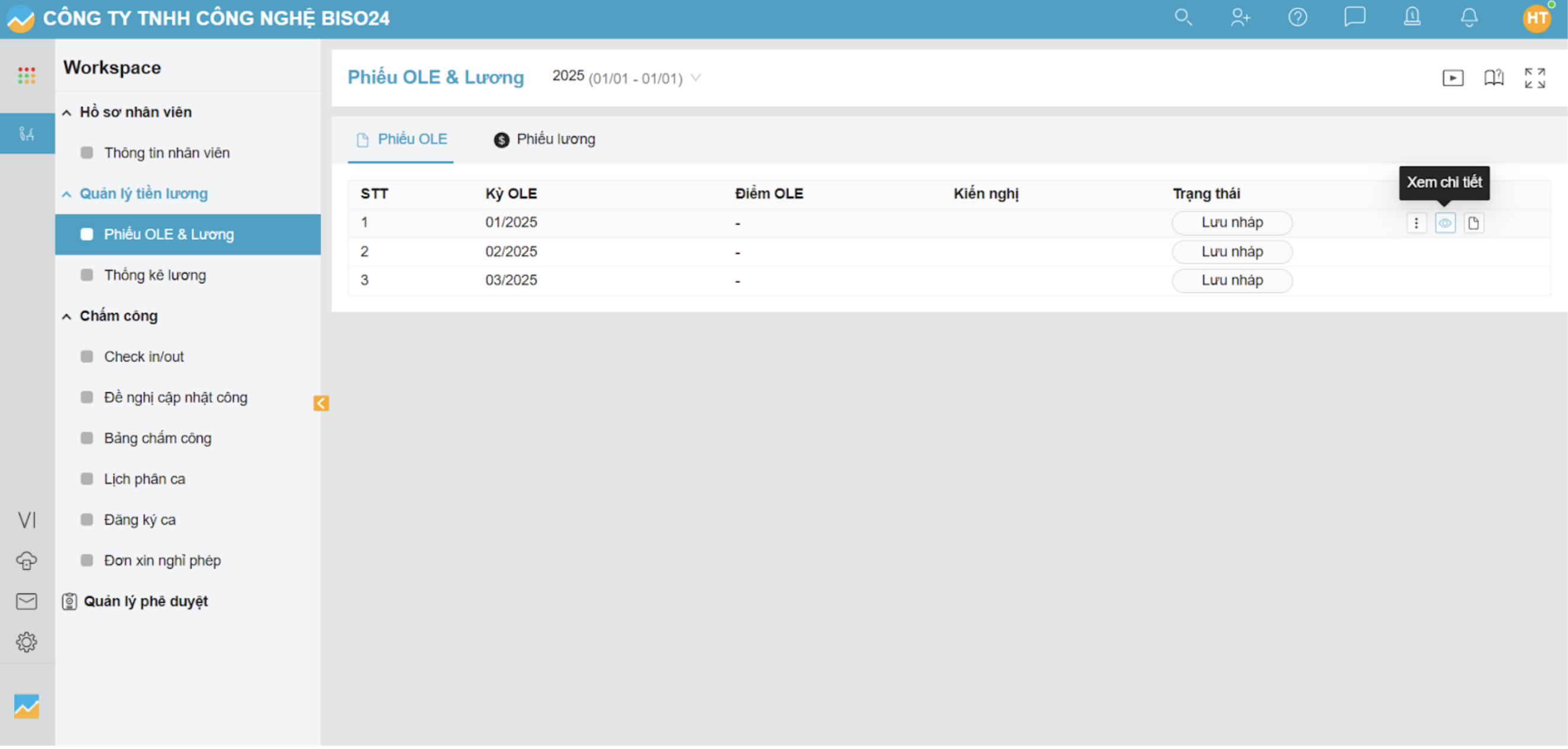Open the three-dot menu in row 1
Screen dimensions: 1568x749
(x=1416, y=224)
